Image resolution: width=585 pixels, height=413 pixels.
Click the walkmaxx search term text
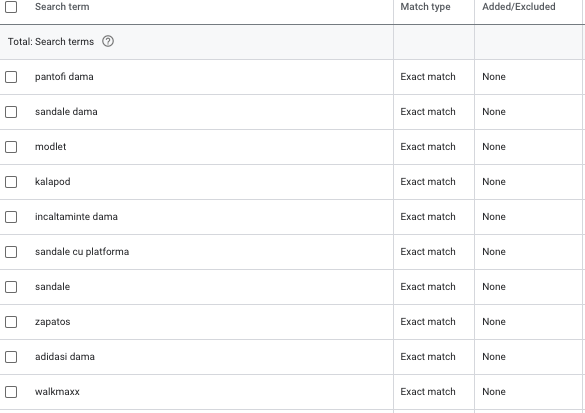point(57,391)
